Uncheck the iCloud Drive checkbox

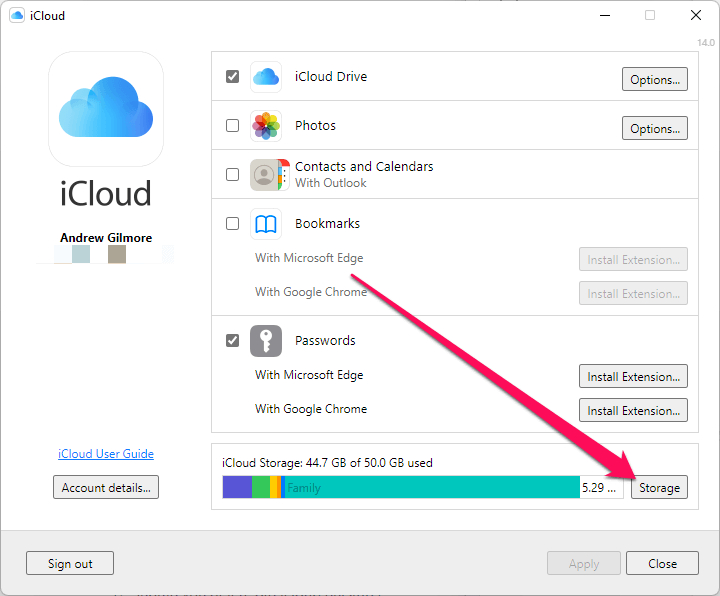(232, 76)
